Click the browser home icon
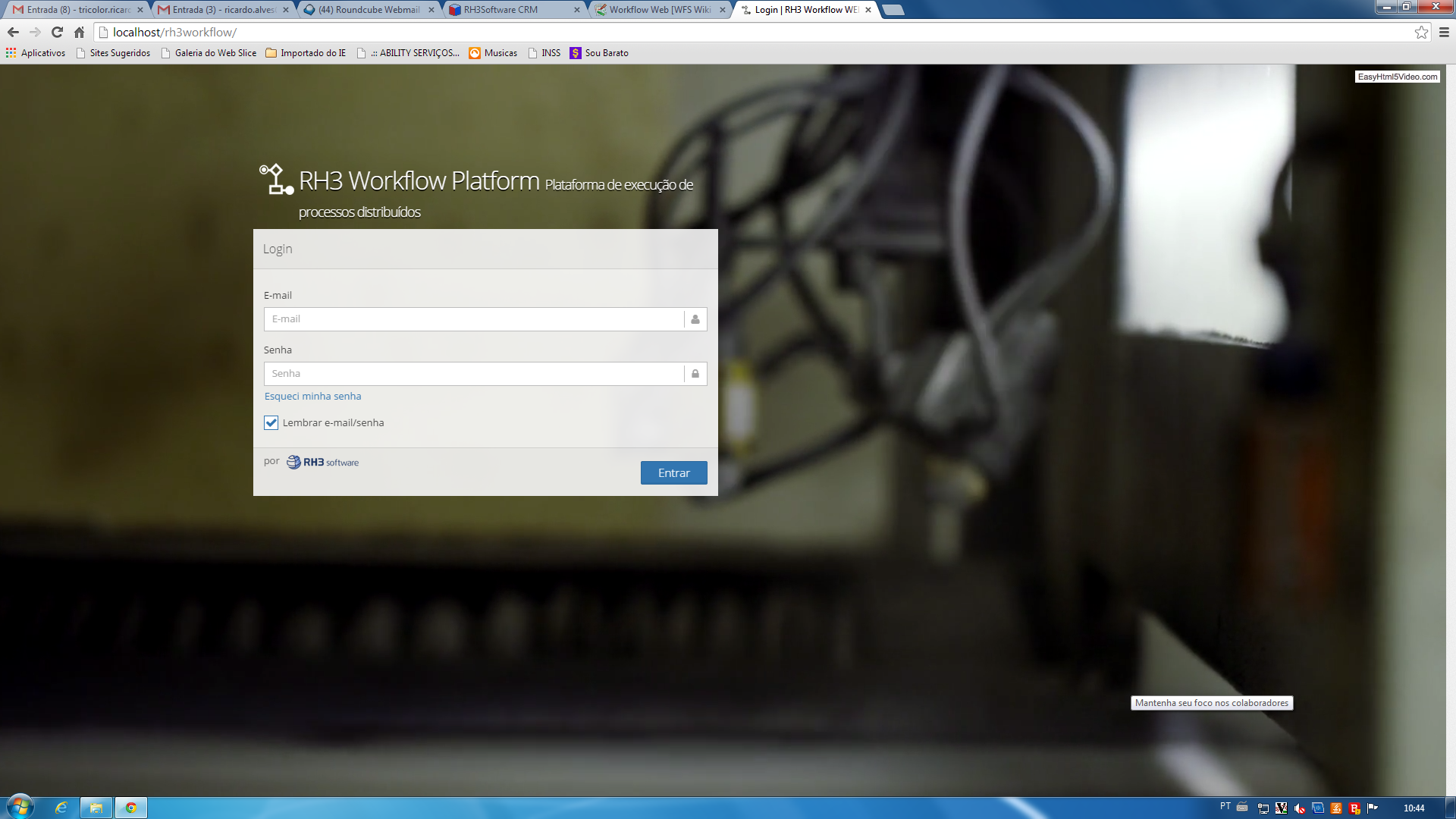 point(79,32)
